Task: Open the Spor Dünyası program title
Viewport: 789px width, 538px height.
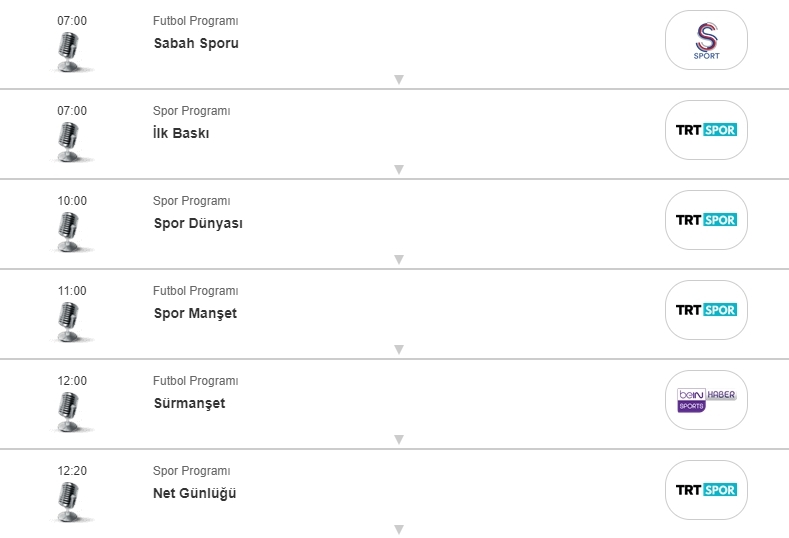Action: tap(198, 223)
